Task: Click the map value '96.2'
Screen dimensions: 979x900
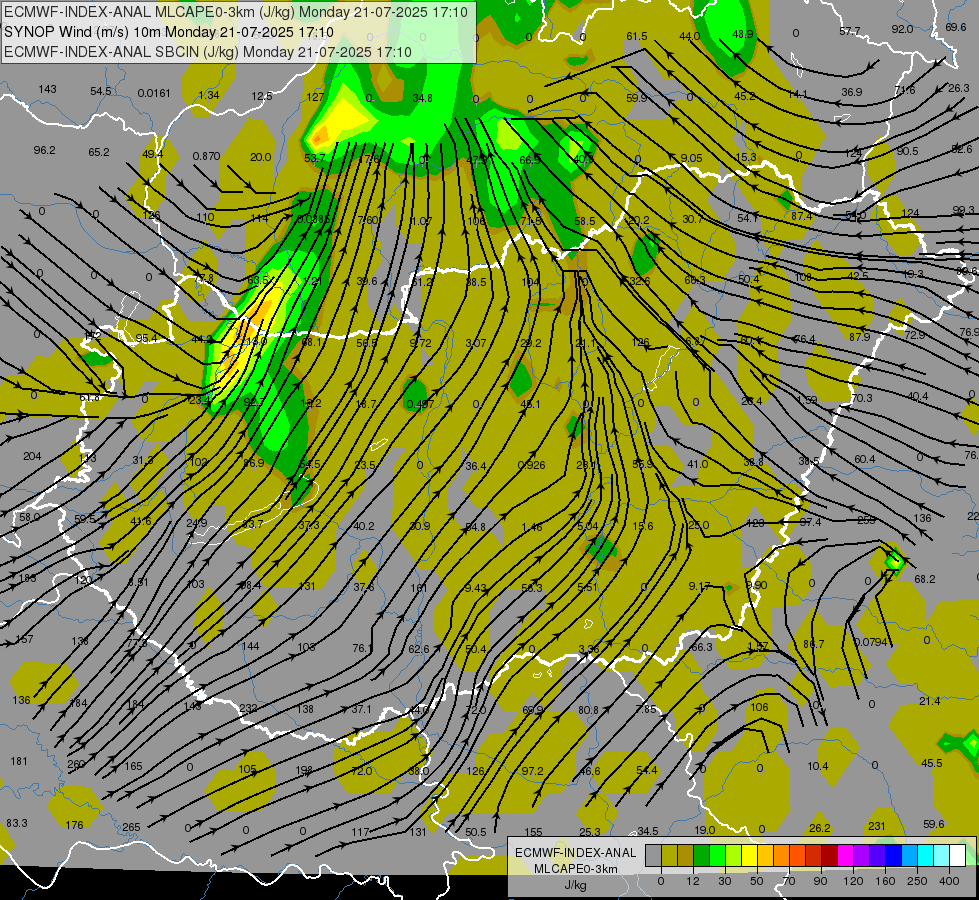Action: pos(44,150)
